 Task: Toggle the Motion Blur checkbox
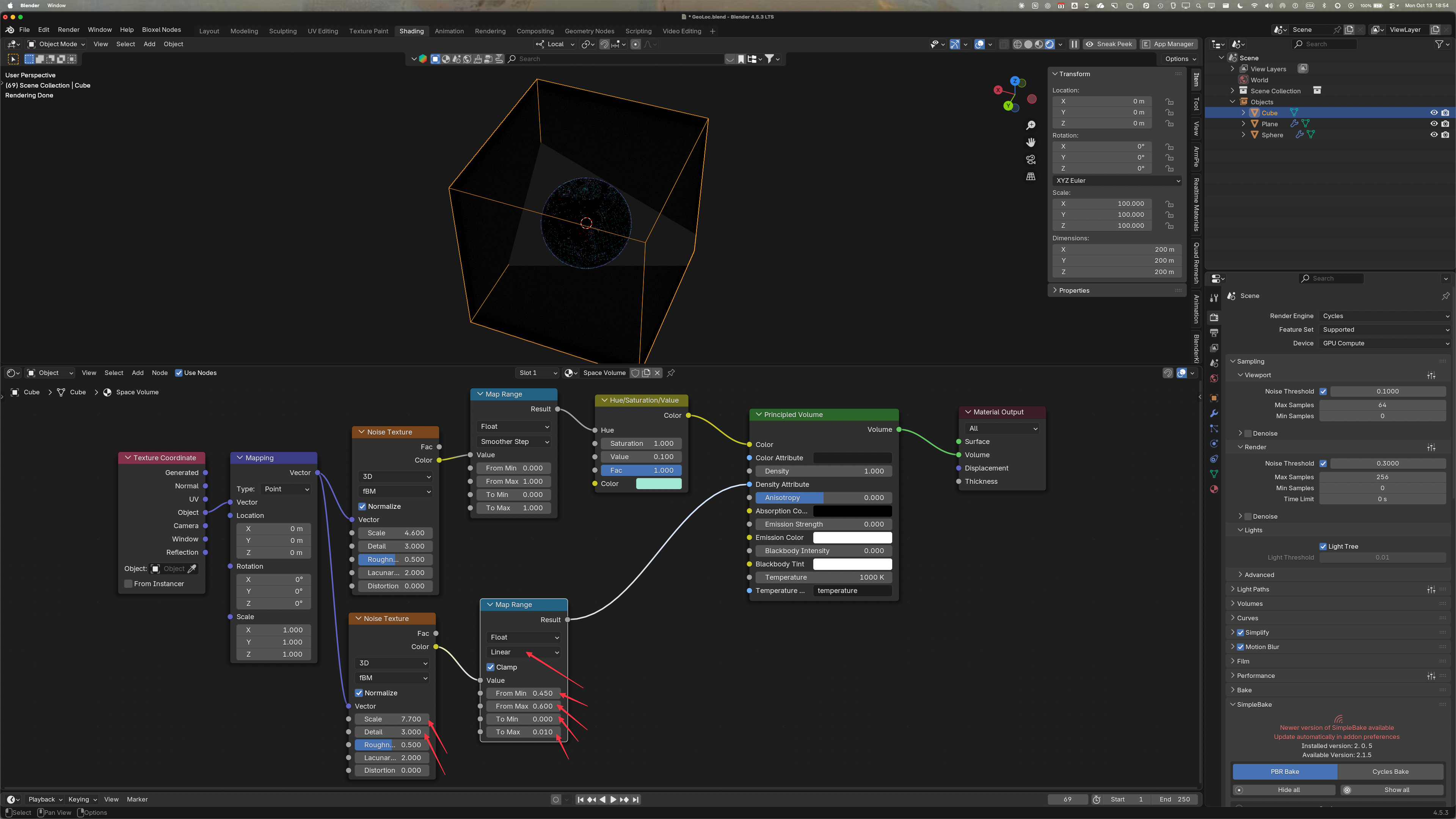pyautogui.click(x=1241, y=647)
